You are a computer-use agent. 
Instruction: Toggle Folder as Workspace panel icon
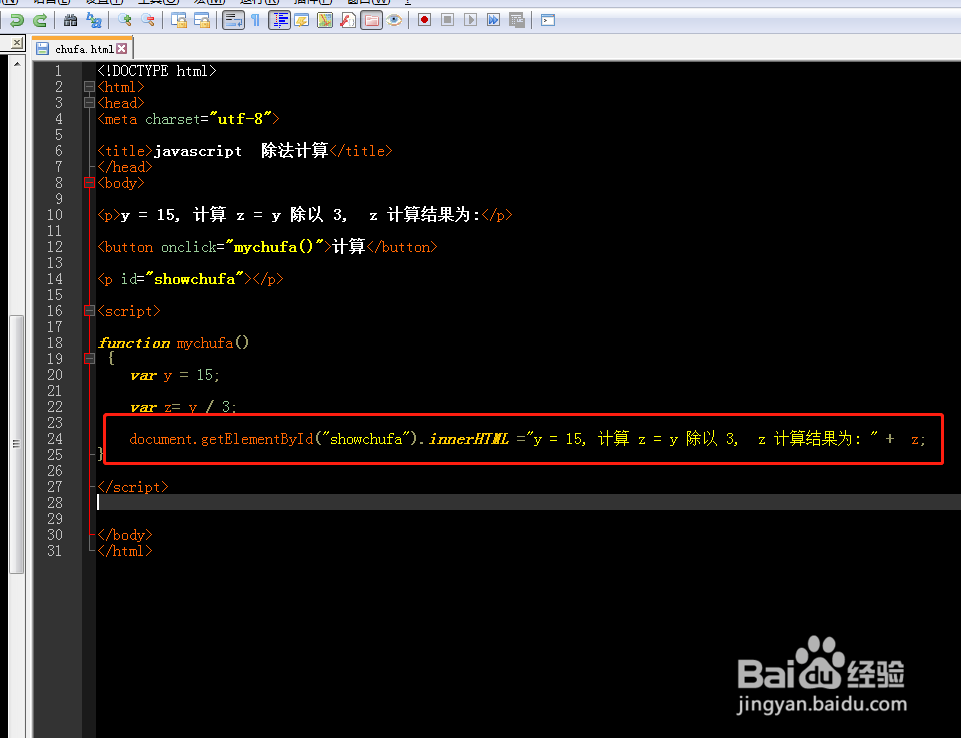pyautogui.click(x=371, y=20)
